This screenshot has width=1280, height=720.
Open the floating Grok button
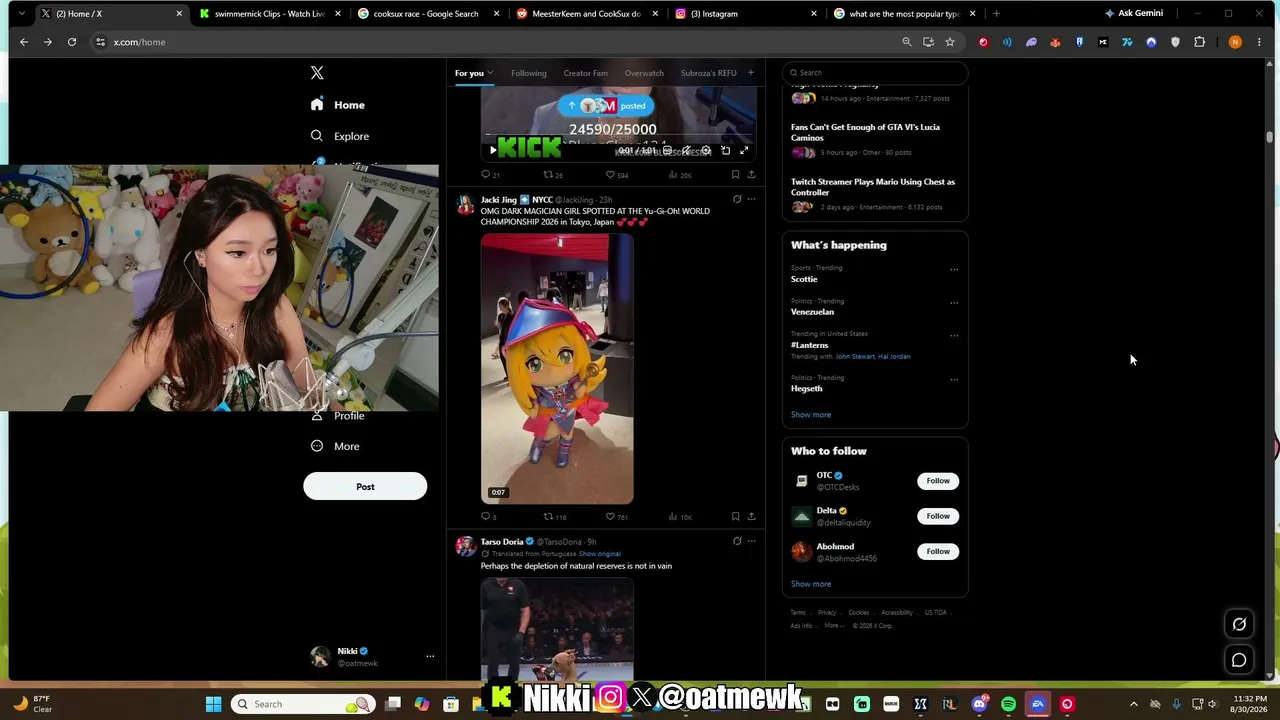pos(1239,624)
